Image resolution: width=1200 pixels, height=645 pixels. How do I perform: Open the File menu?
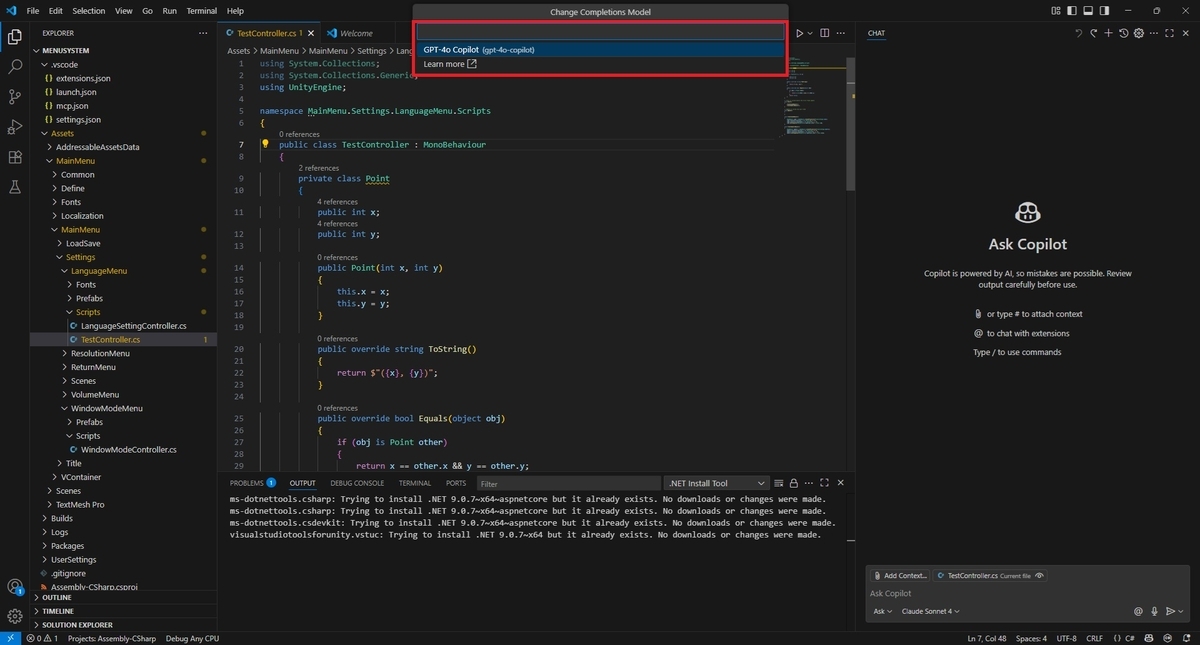click(33, 10)
